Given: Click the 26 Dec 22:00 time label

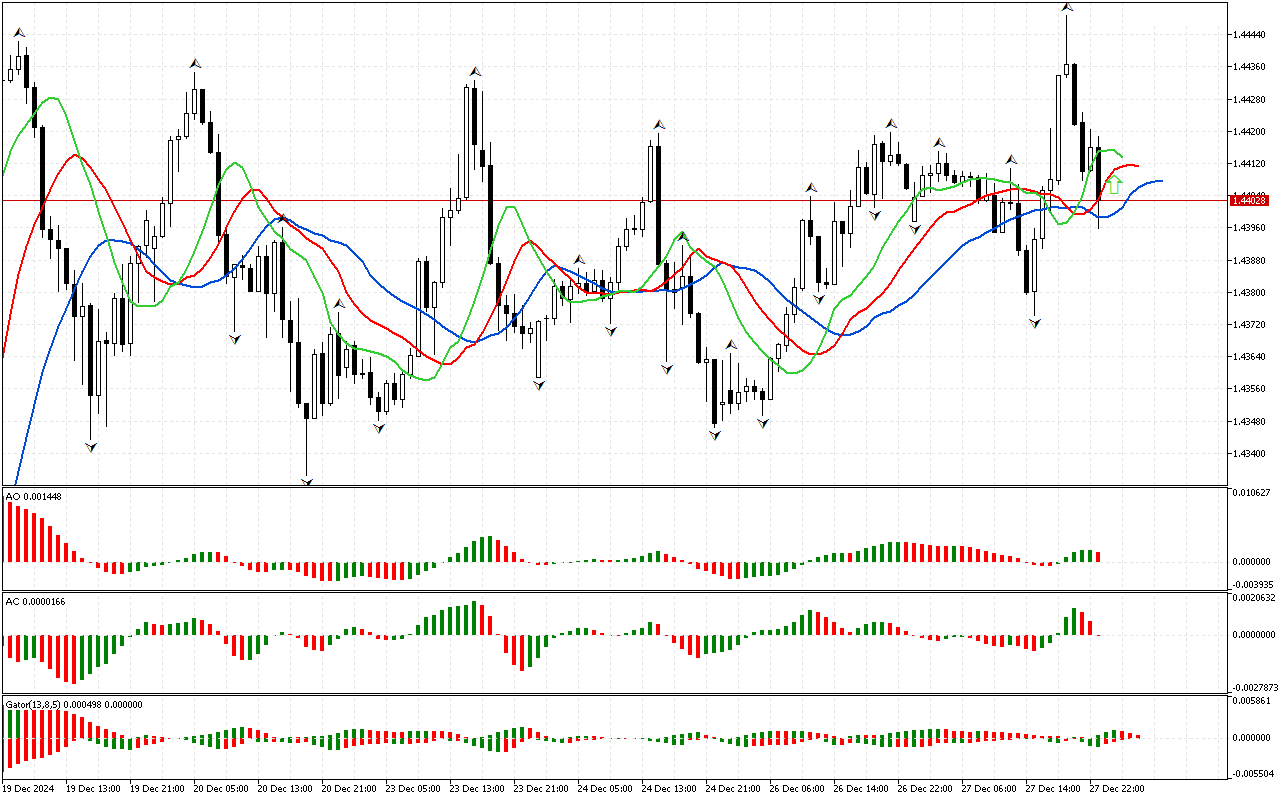Looking at the screenshot, I should (x=925, y=789).
